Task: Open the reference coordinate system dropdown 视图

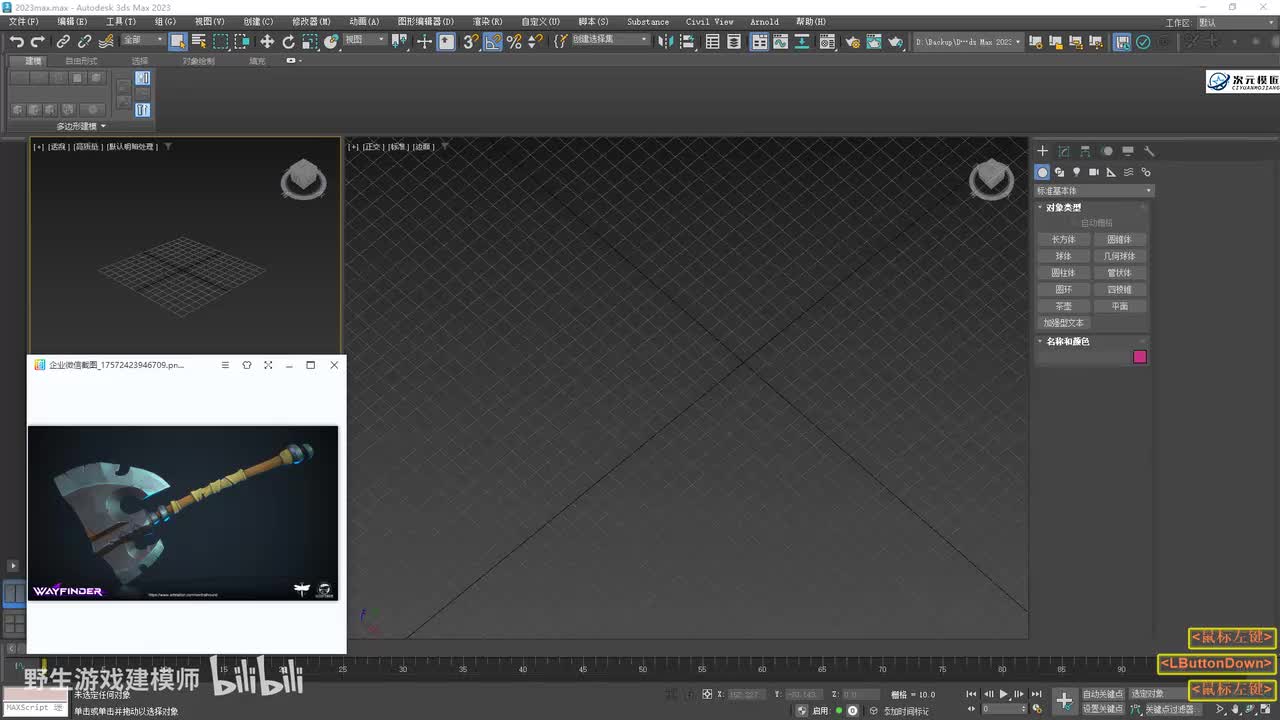Action: [365, 40]
